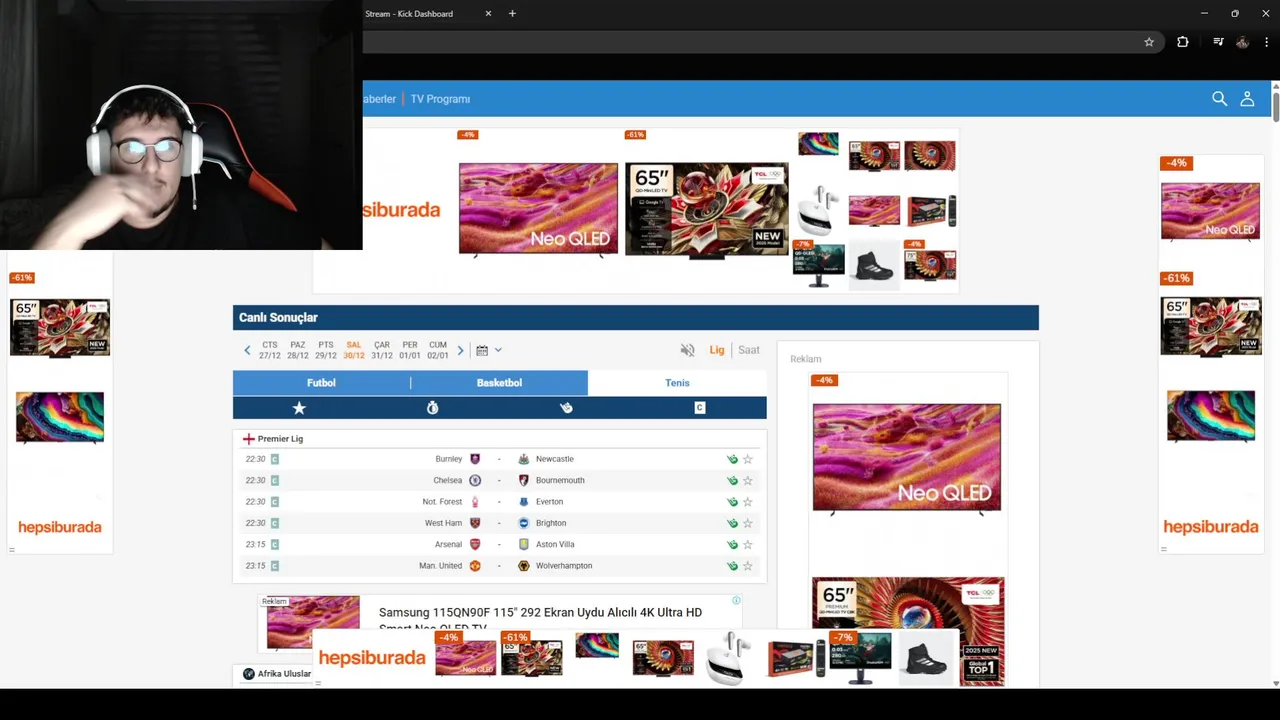
Task: Sort matches by Saat
Action: click(x=749, y=350)
